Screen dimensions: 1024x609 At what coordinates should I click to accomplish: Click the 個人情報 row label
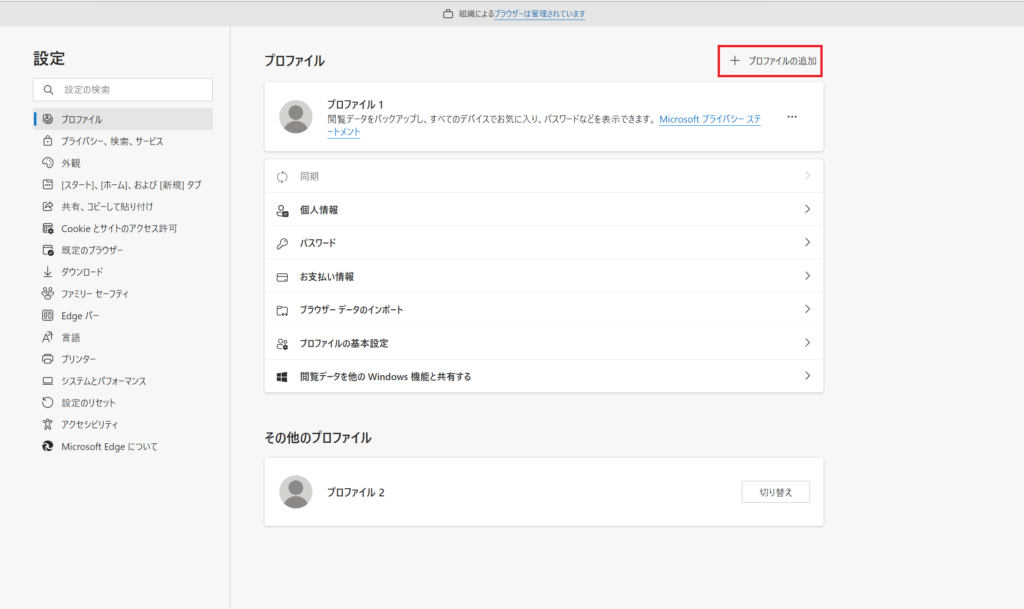(x=319, y=210)
